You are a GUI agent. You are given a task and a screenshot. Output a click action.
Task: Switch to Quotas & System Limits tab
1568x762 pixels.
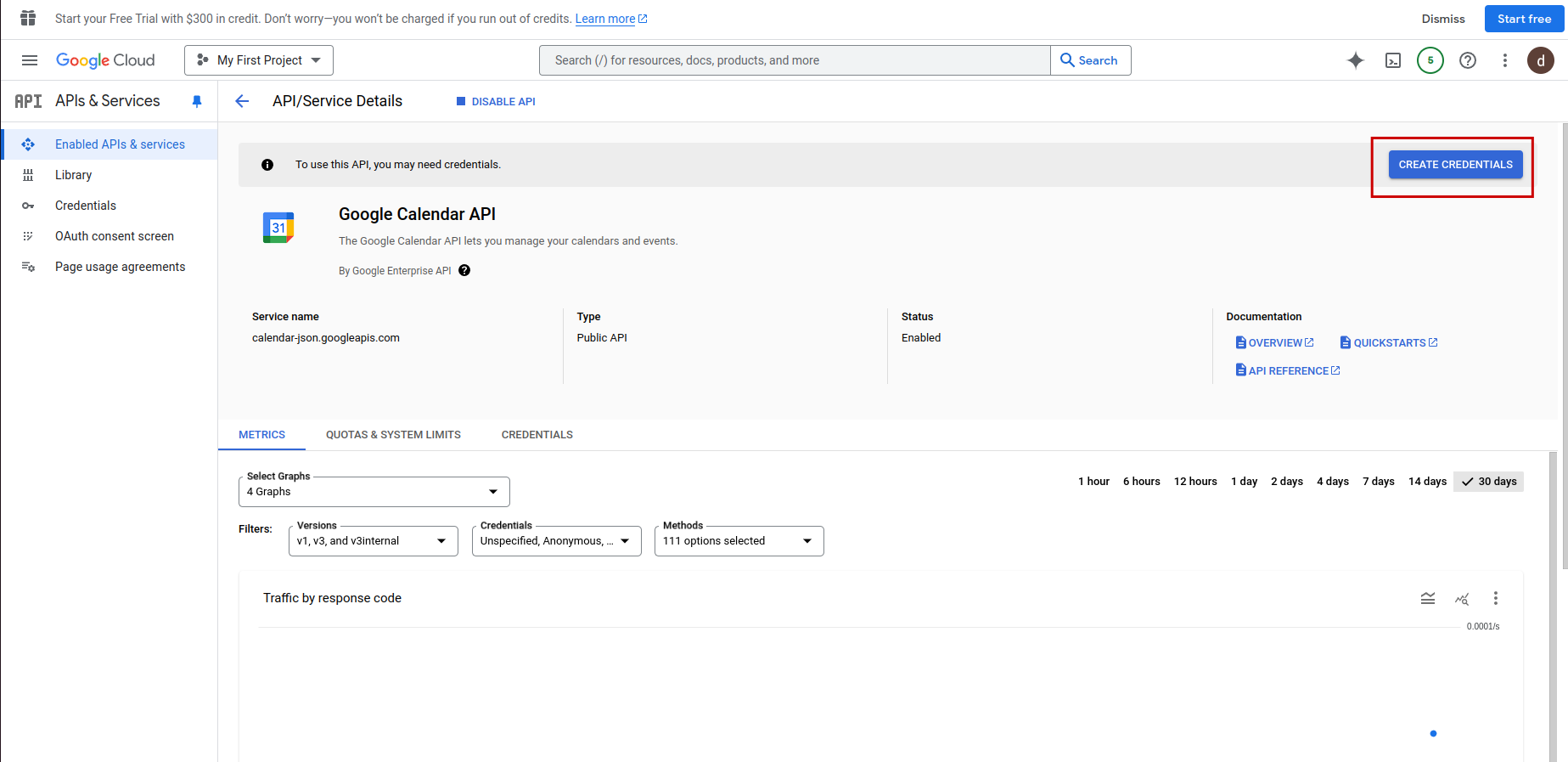pos(393,435)
